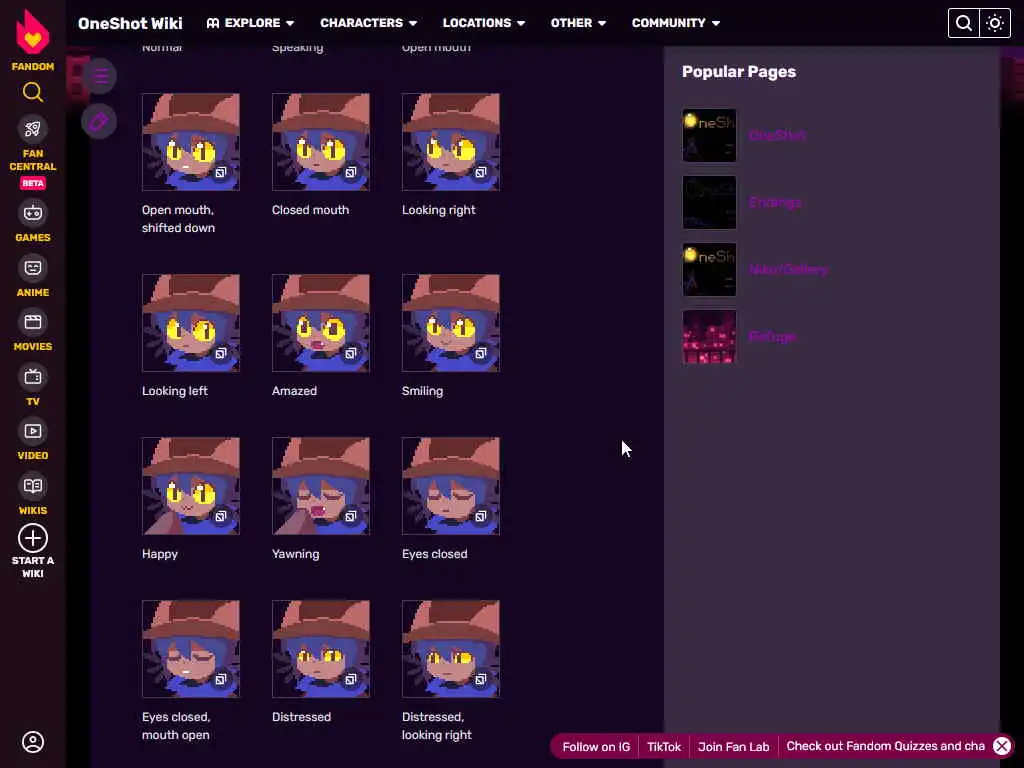Open the Smiling Niko thumbnail
The width and height of the screenshot is (1024, 768).
coord(451,323)
